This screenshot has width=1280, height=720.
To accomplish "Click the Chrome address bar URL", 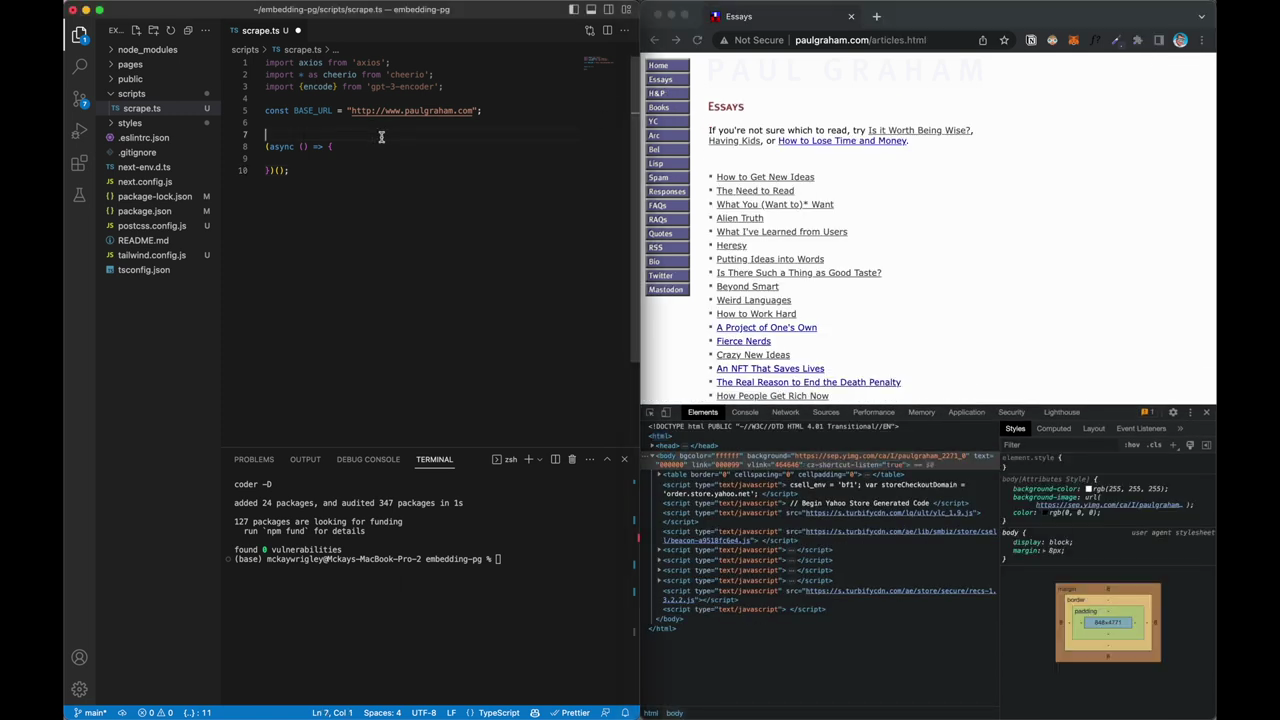I will coord(860,40).
